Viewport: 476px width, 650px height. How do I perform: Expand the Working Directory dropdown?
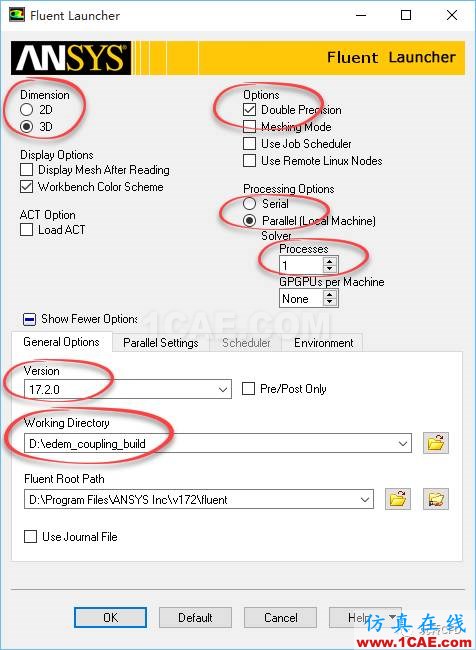coord(403,444)
